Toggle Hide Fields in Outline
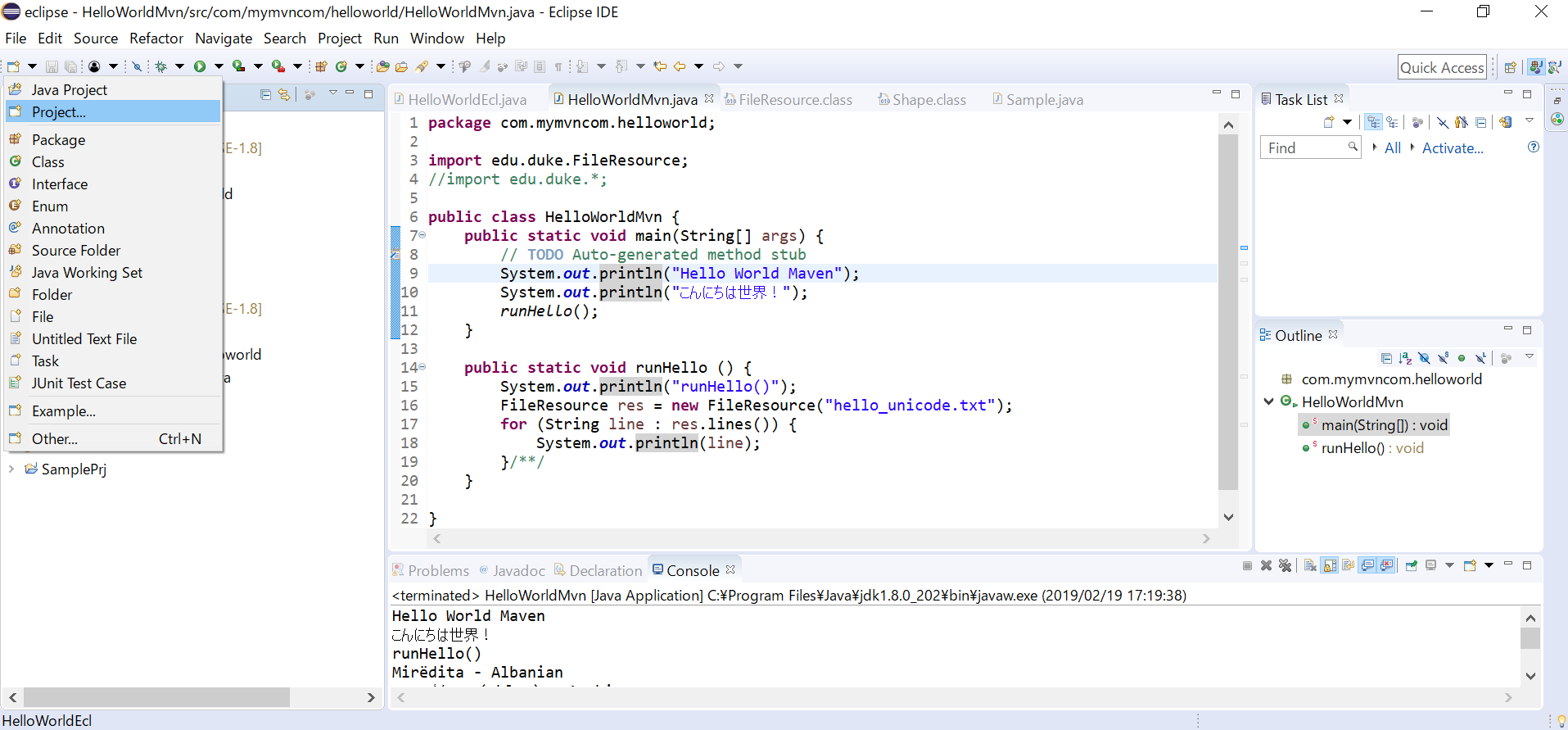 click(1425, 358)
